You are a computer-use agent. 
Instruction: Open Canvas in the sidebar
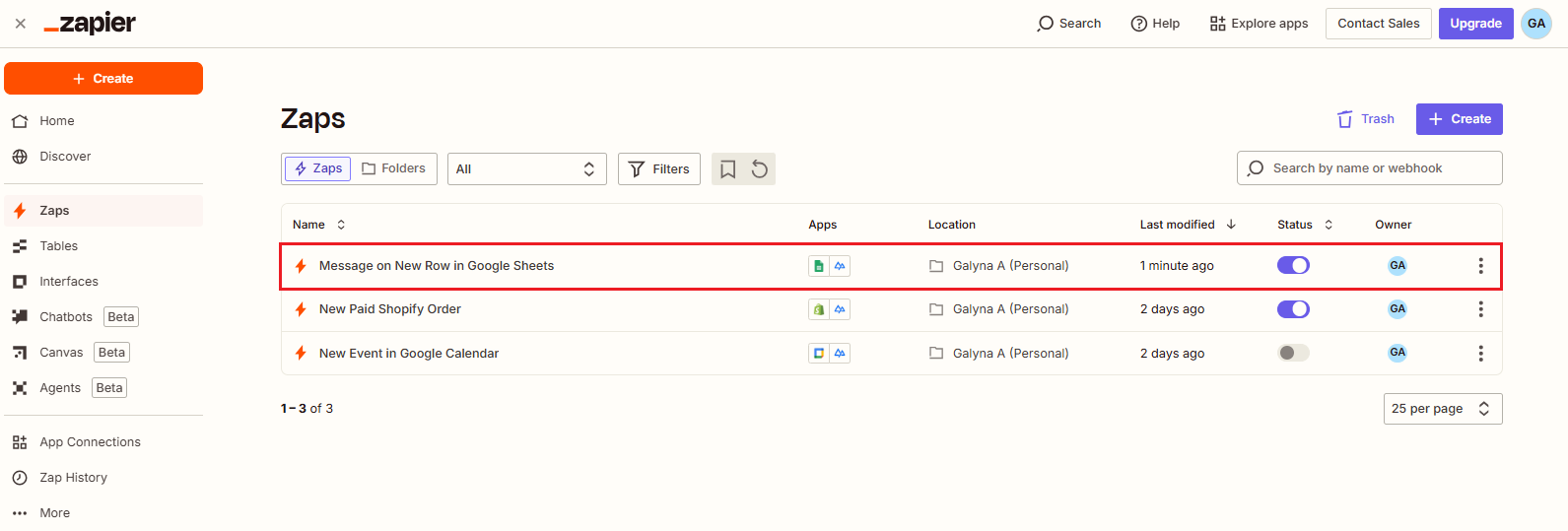[103, 353]
